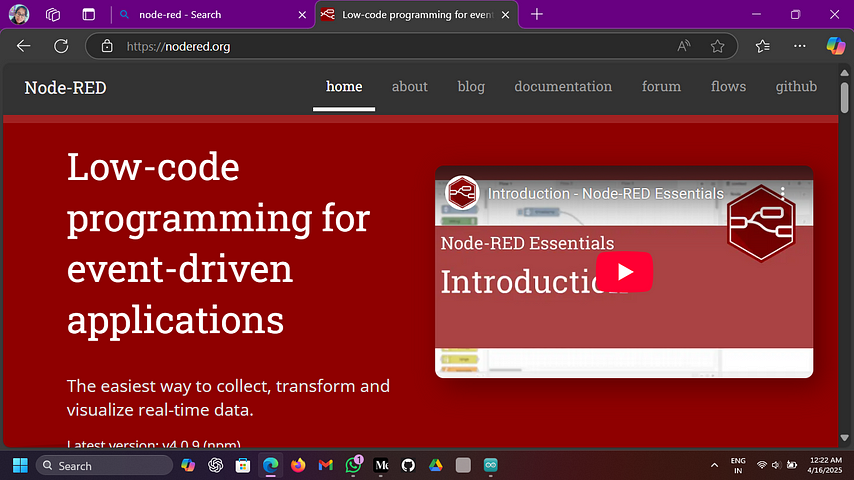This screenshot has height=480, width=854.
Task: Select the home navigation item
Action: point(344,87)
